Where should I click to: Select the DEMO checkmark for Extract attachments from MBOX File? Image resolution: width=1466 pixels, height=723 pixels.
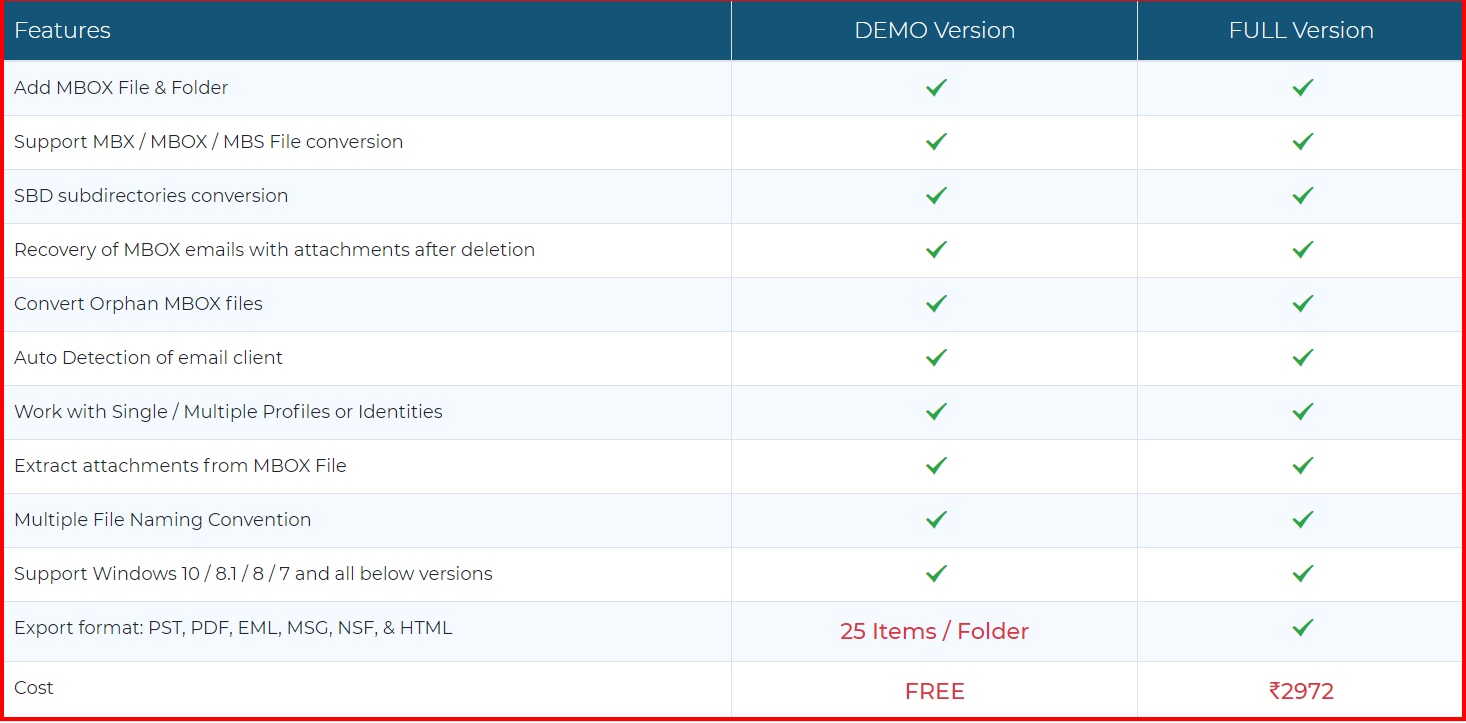click(x=935, y=466)
